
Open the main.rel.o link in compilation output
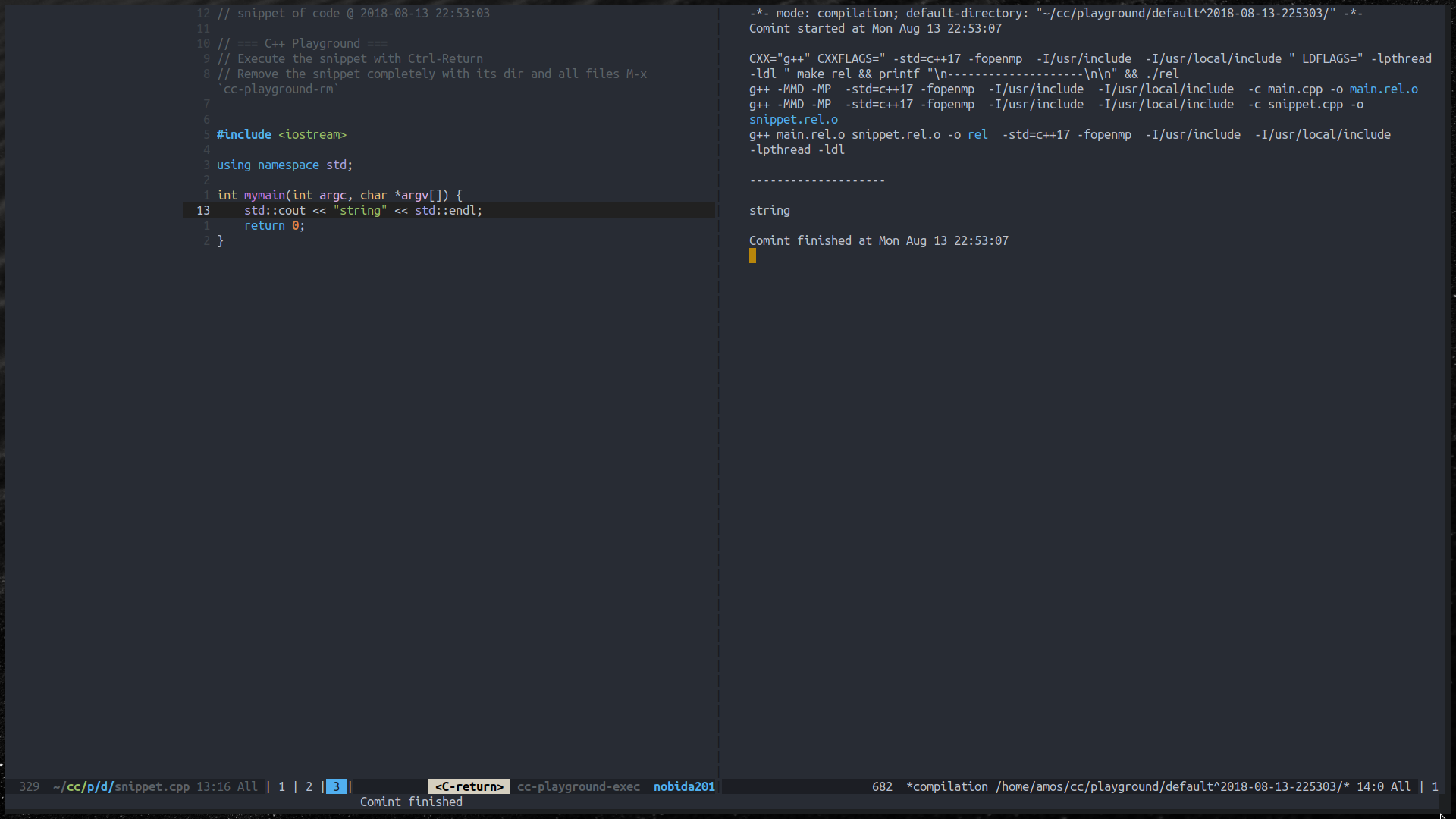[1383, 89]
